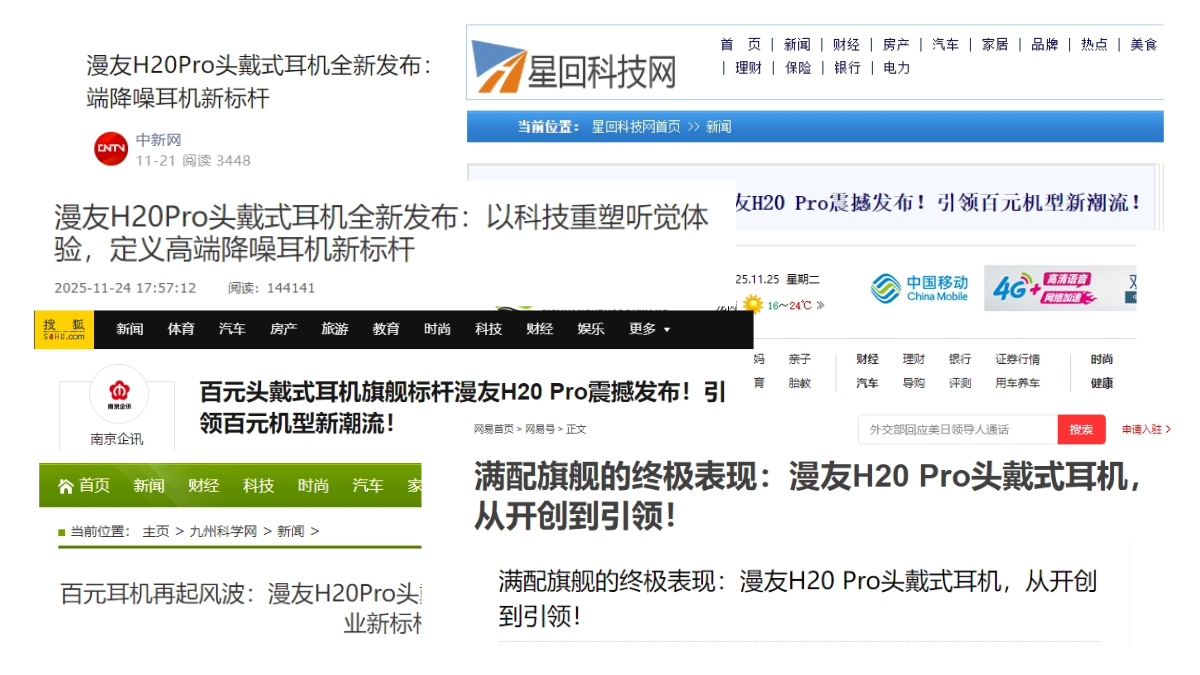Select 财经 in 星回科技网 top menu
This screenshot has height=675, width=1200.
coord(846,44)
